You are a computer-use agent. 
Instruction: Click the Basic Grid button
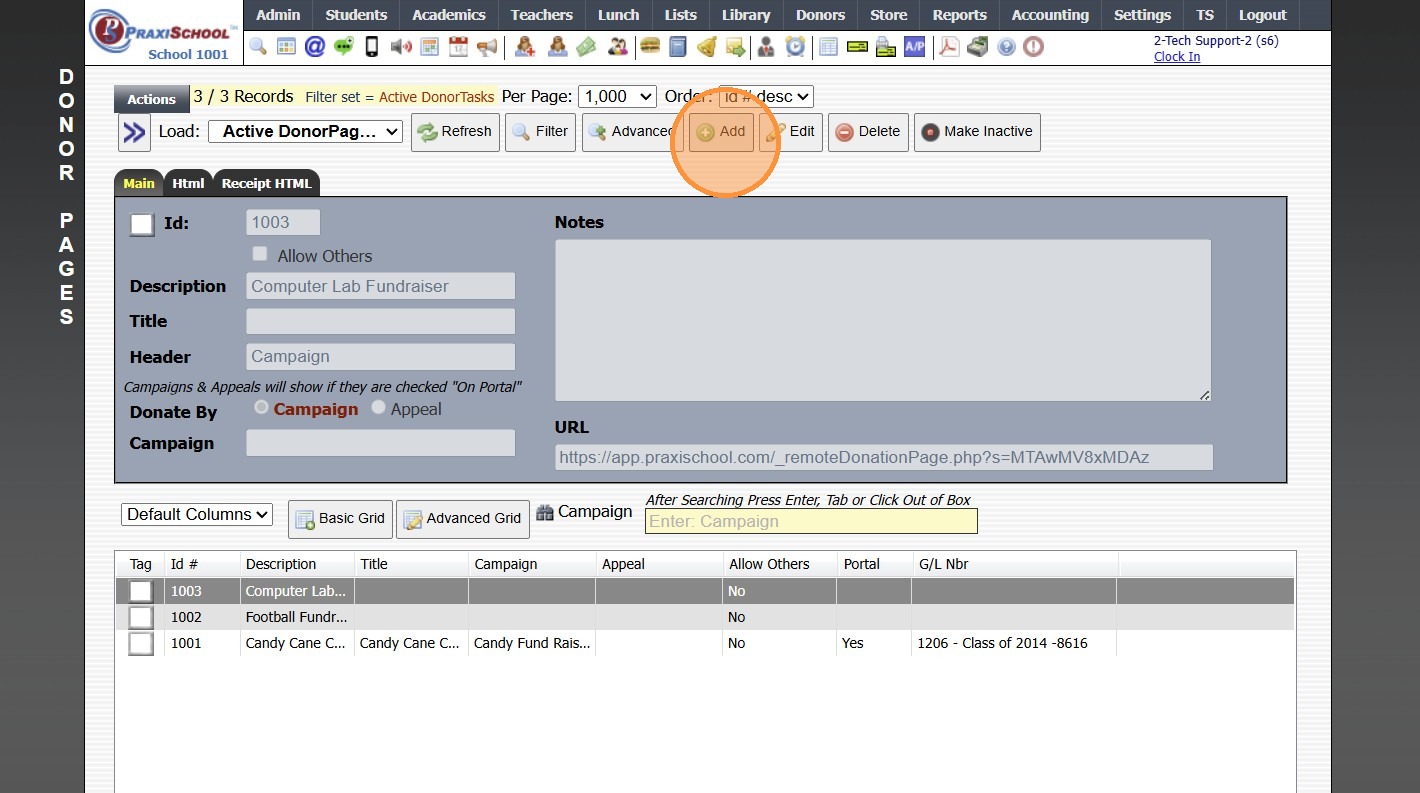tap(340, 519)
